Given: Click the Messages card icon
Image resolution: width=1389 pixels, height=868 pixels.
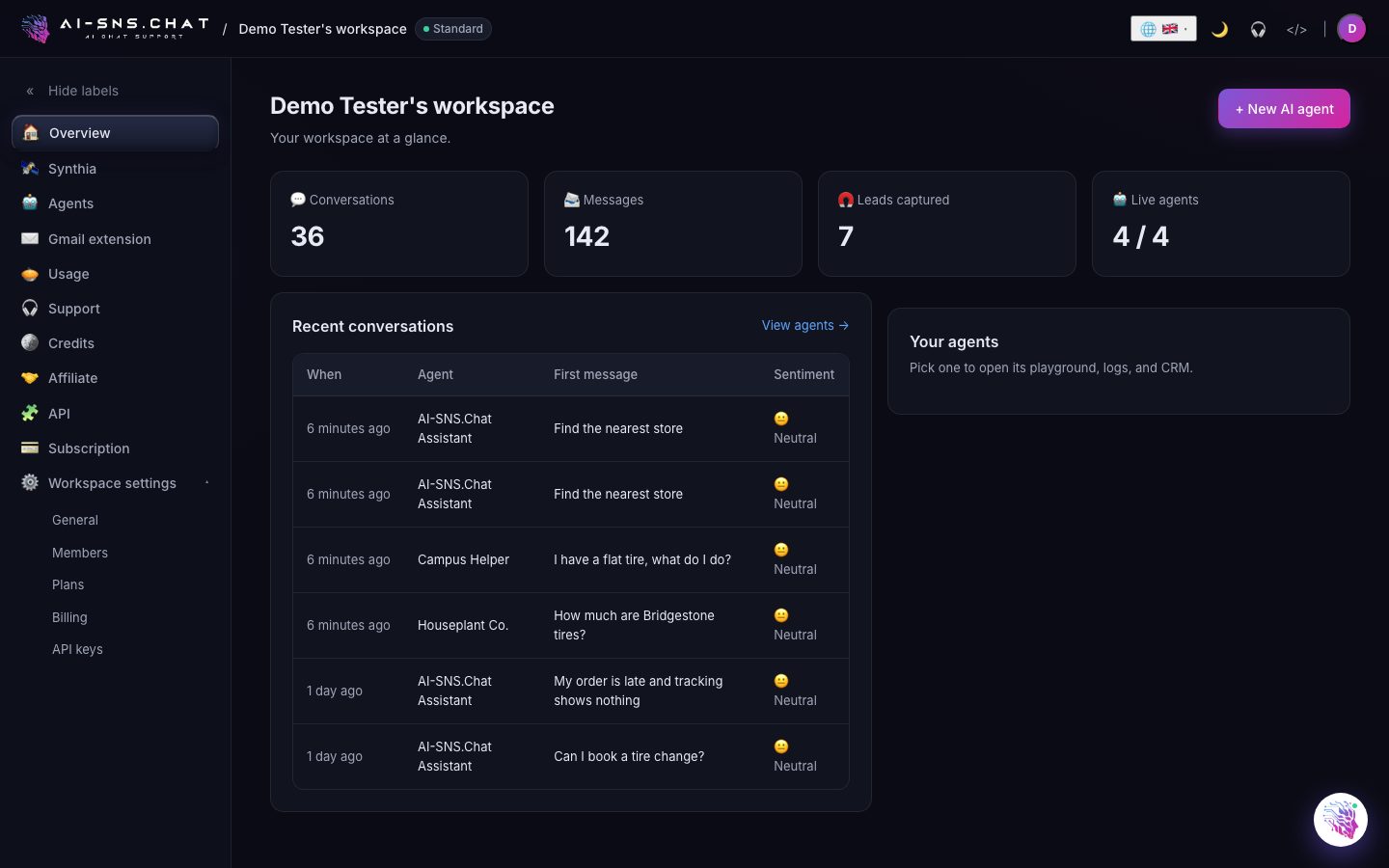Looking at the screenshot, I should (x=572, y=200).
